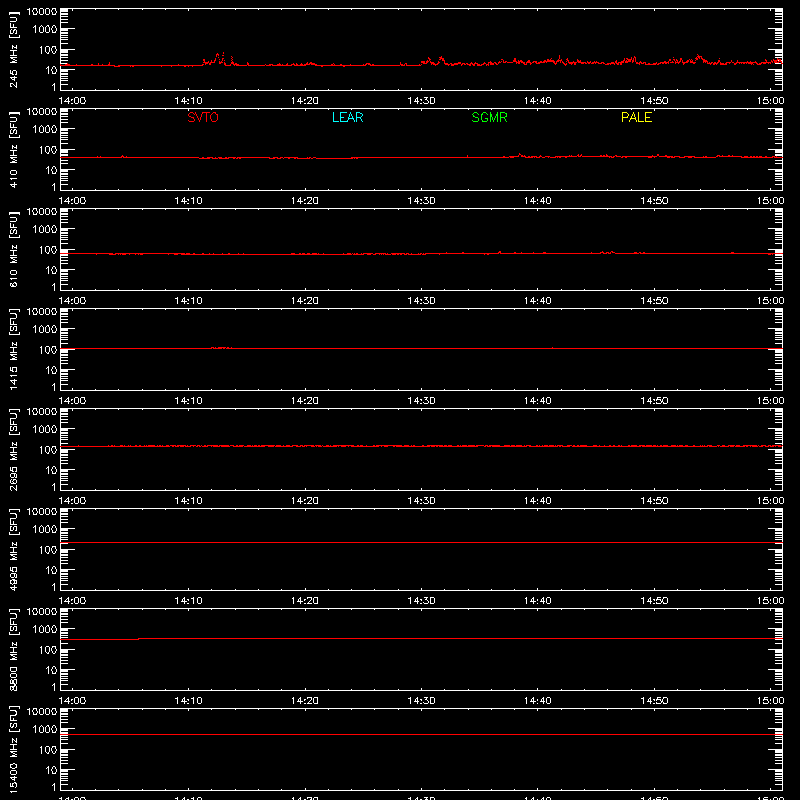Click 14:40 time label under 2695 MHz plot
This screenshot has height=800, width=800.
coord(537,501)
